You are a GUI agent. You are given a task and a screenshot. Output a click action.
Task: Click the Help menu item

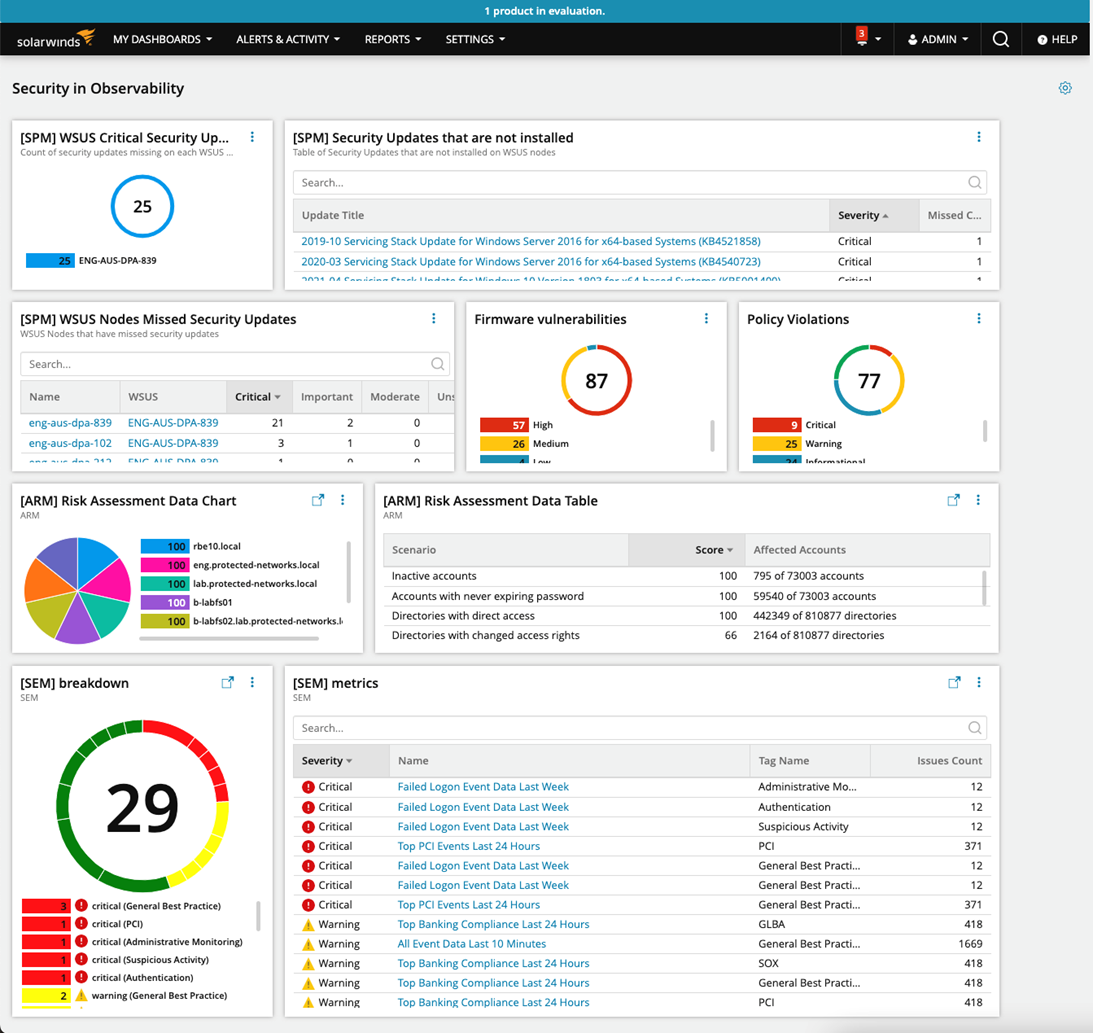[1057, 40]
